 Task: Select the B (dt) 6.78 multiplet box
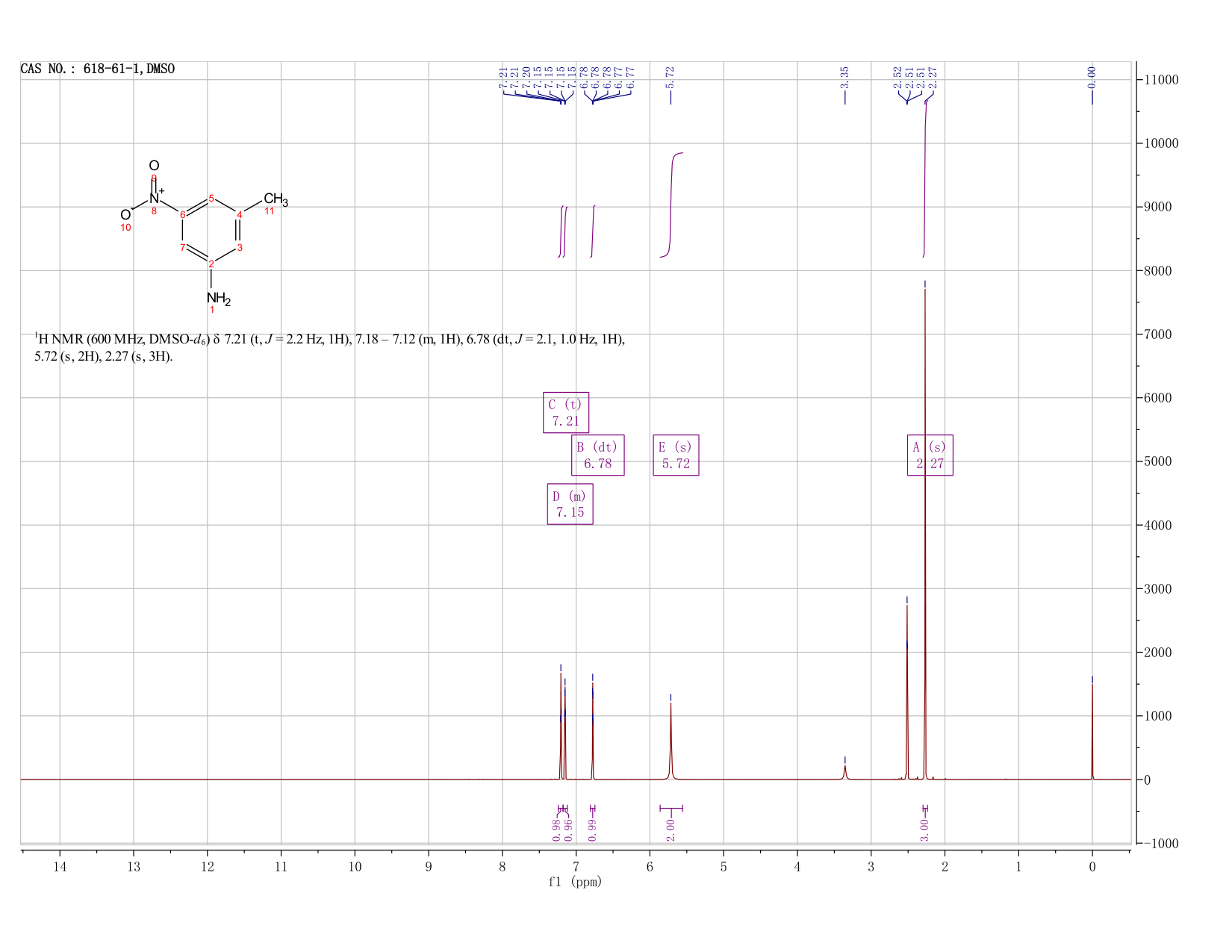pos(597,455)
